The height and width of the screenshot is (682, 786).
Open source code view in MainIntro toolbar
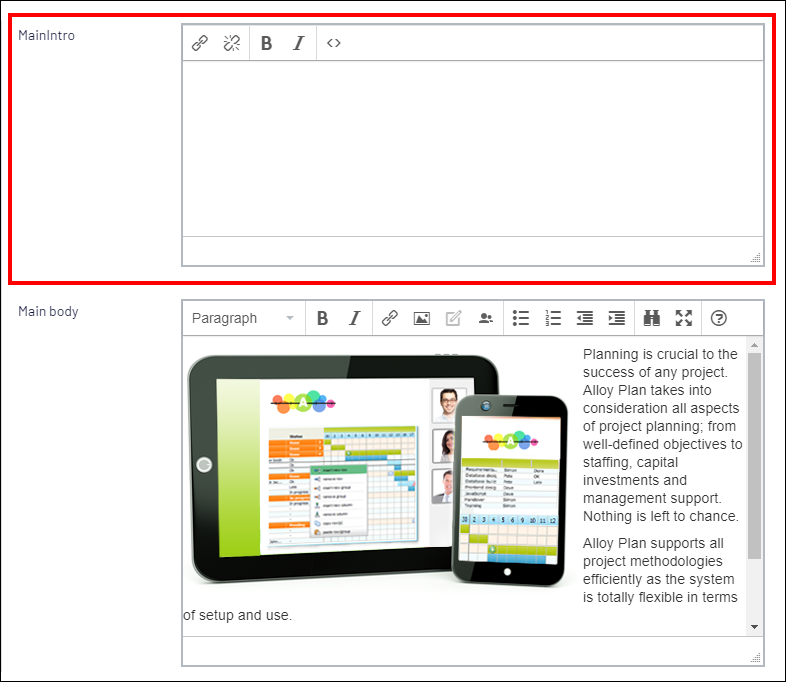coord(334,43)
